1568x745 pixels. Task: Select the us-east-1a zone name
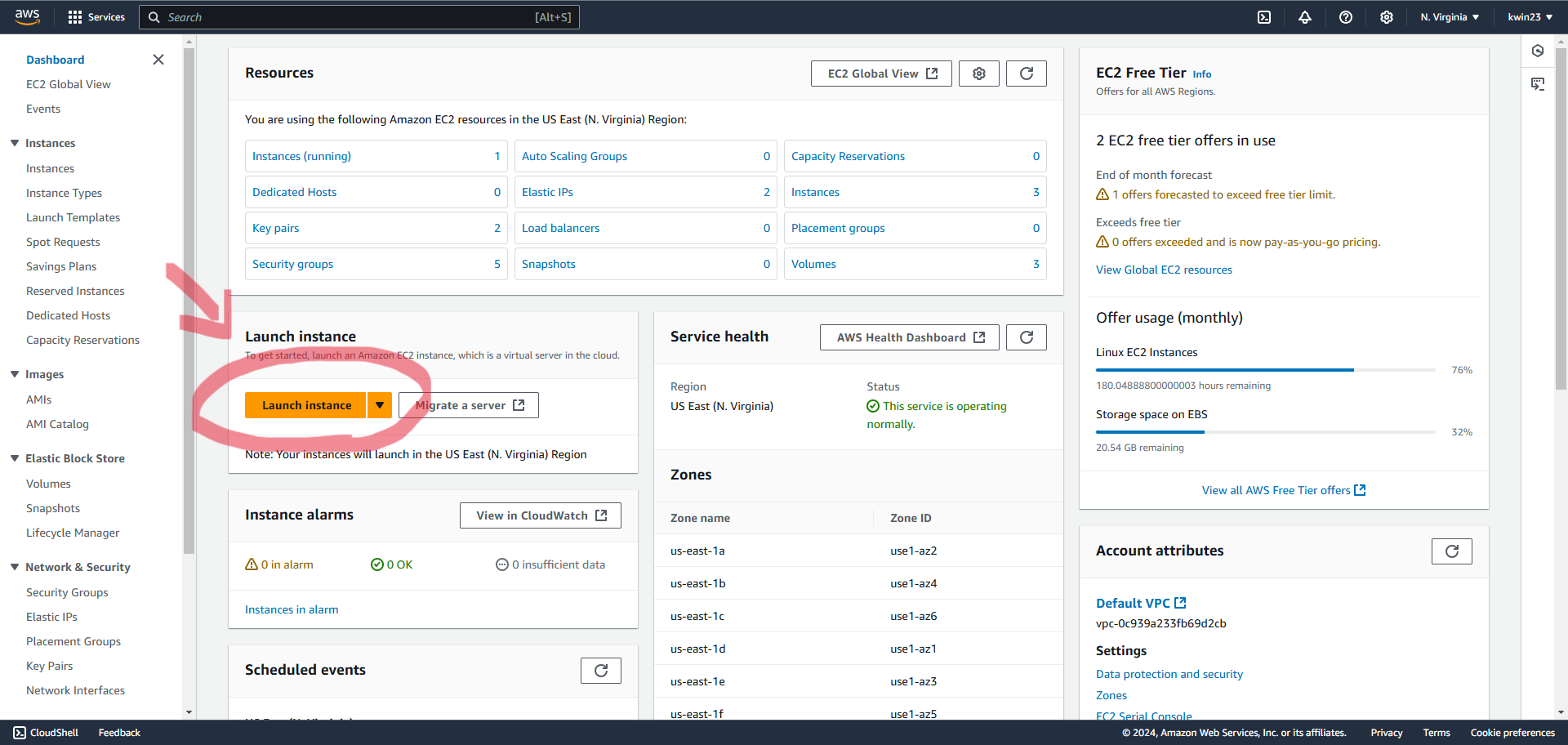tap(697, 551)
